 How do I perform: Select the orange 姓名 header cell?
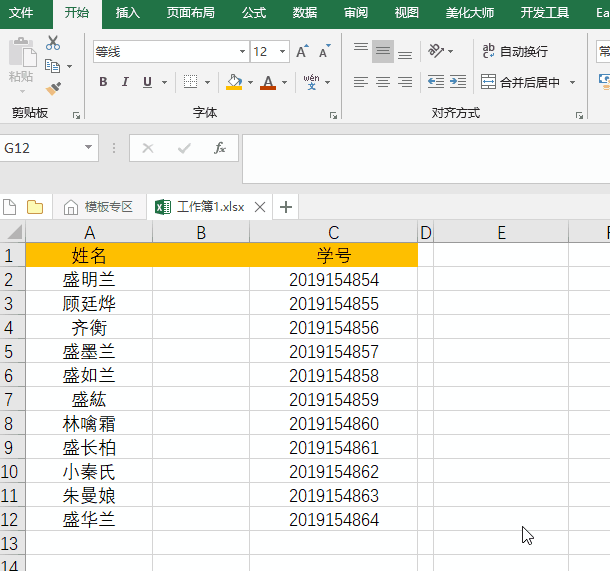tap(89, 255)
